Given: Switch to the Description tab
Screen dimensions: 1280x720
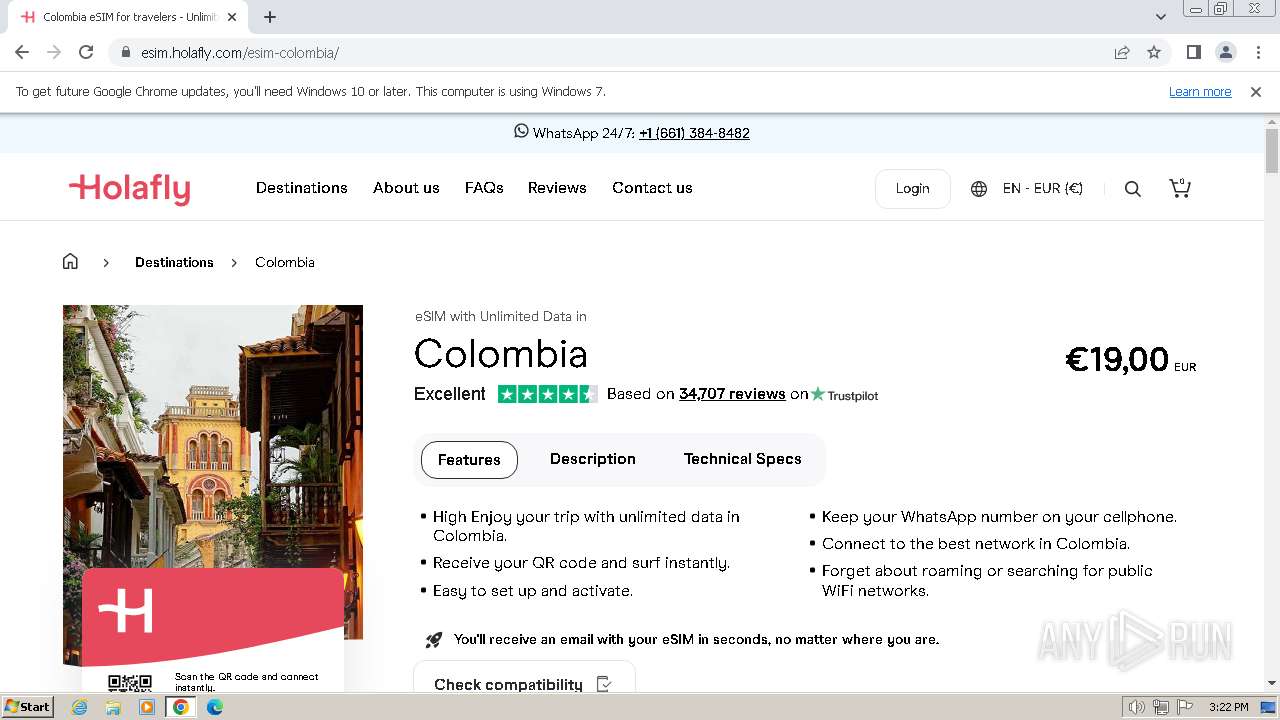Looking at the screenshot, I should pyautogui.click(x=593, y=459).
